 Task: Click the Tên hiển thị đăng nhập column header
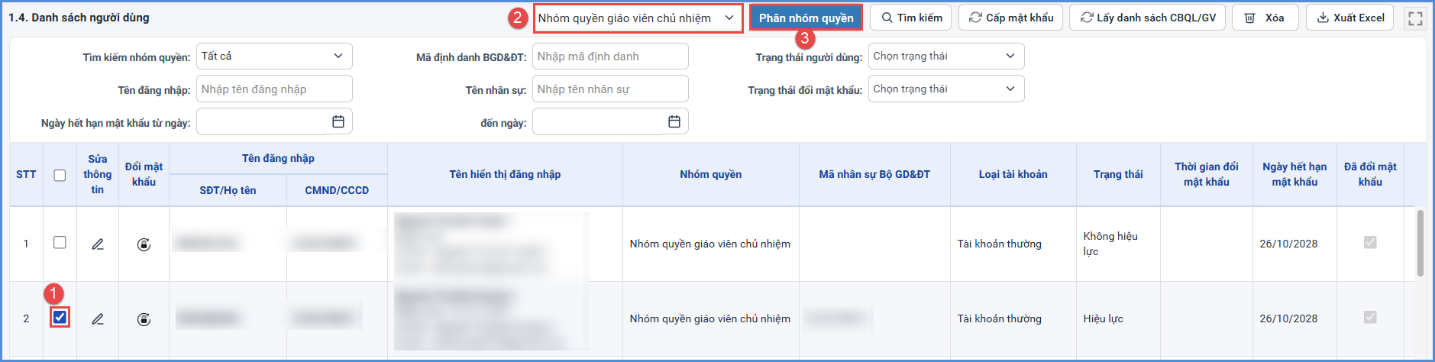(x=505, y=174)
